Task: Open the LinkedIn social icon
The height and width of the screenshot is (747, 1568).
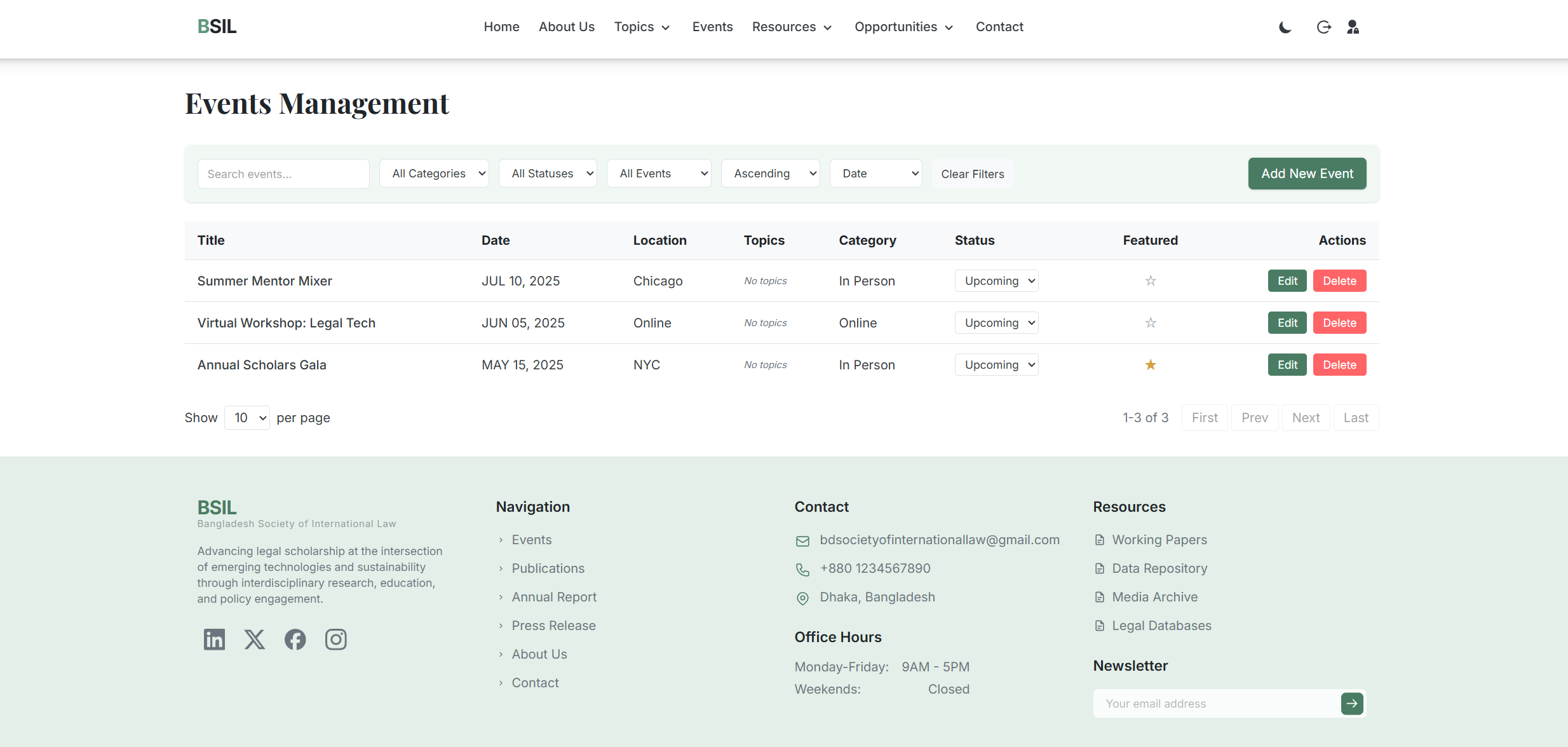Action: pyautogui.click(x=214, y=639)
